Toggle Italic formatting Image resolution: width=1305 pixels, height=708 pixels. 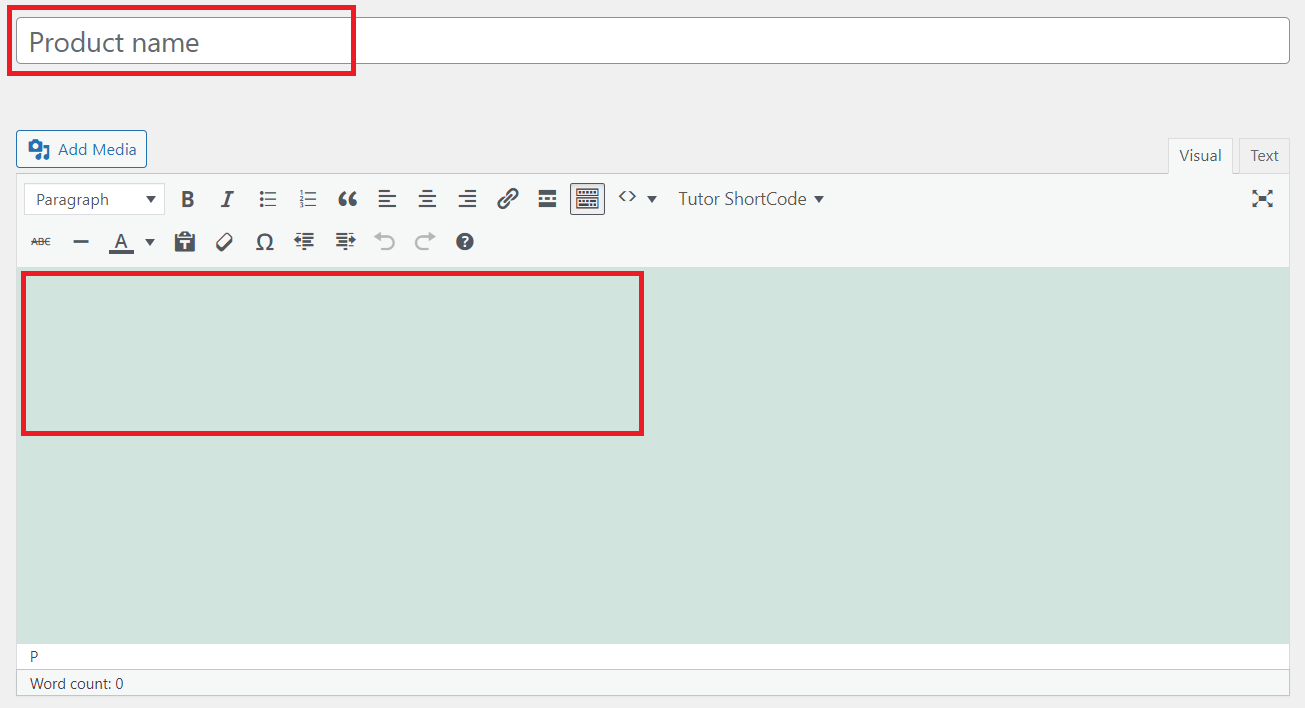tap(227, 199)
